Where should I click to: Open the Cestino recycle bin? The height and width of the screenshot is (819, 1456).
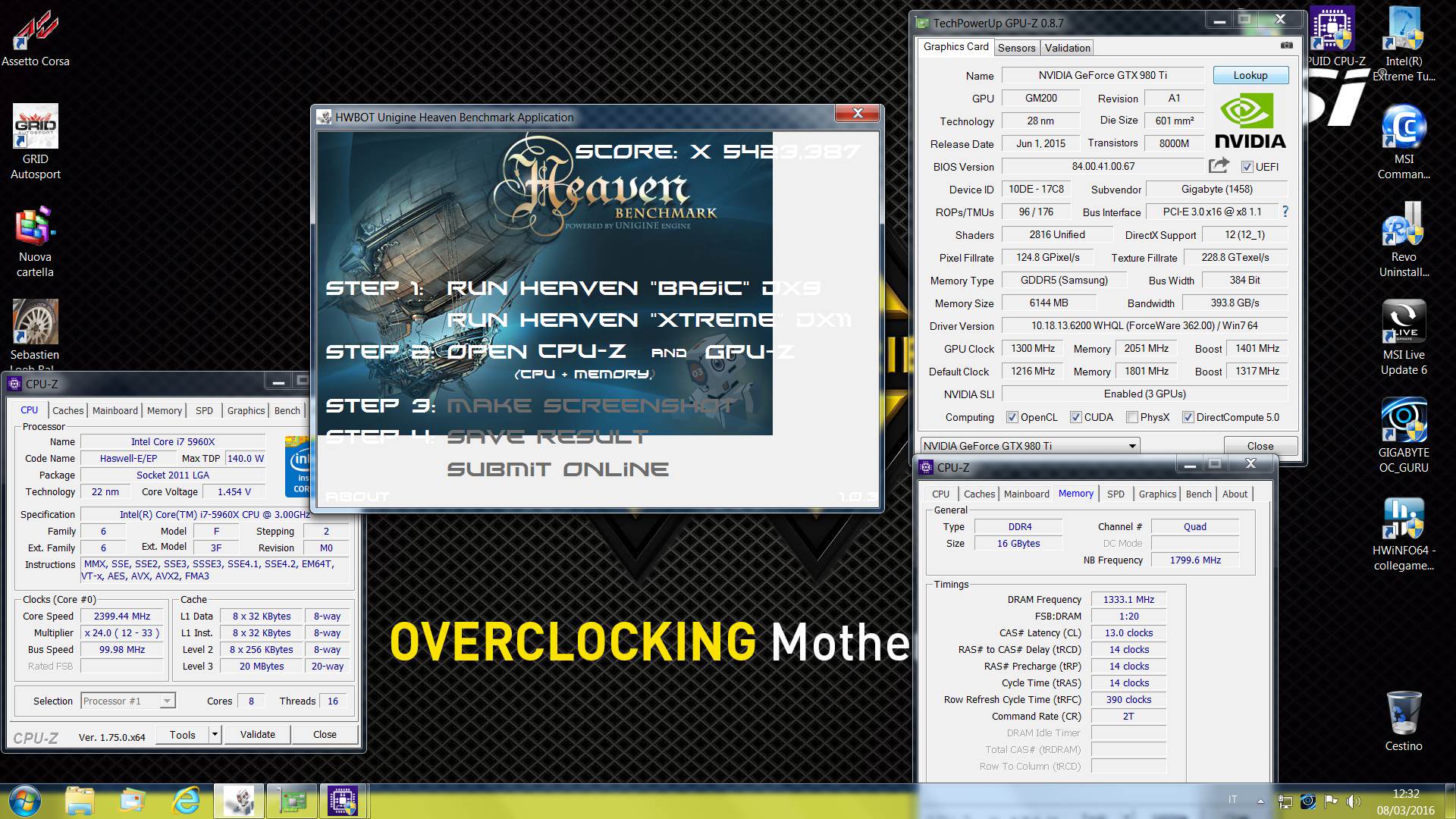(x=1404, y=720)
